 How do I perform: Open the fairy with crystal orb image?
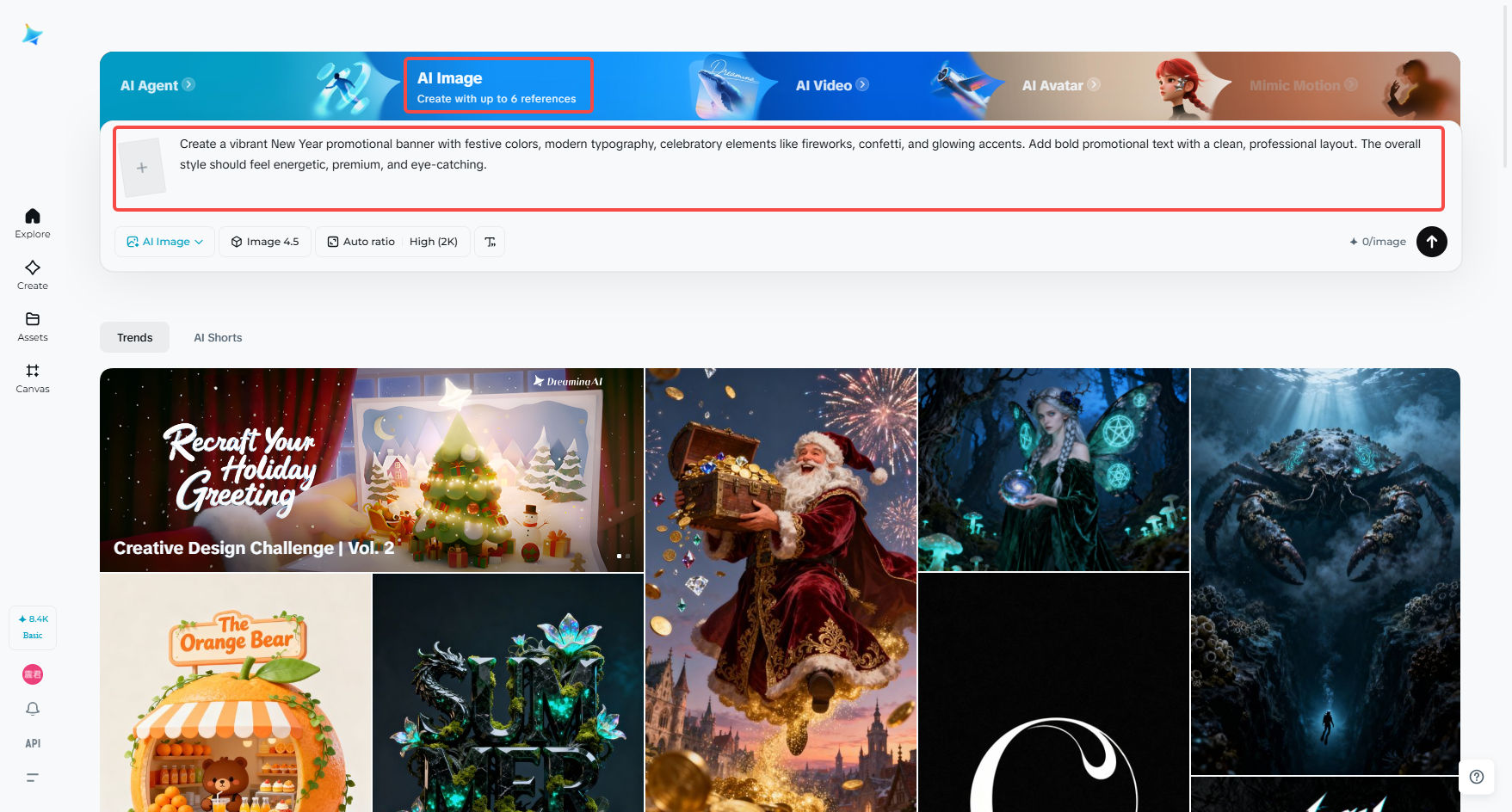pos(1053,470)
